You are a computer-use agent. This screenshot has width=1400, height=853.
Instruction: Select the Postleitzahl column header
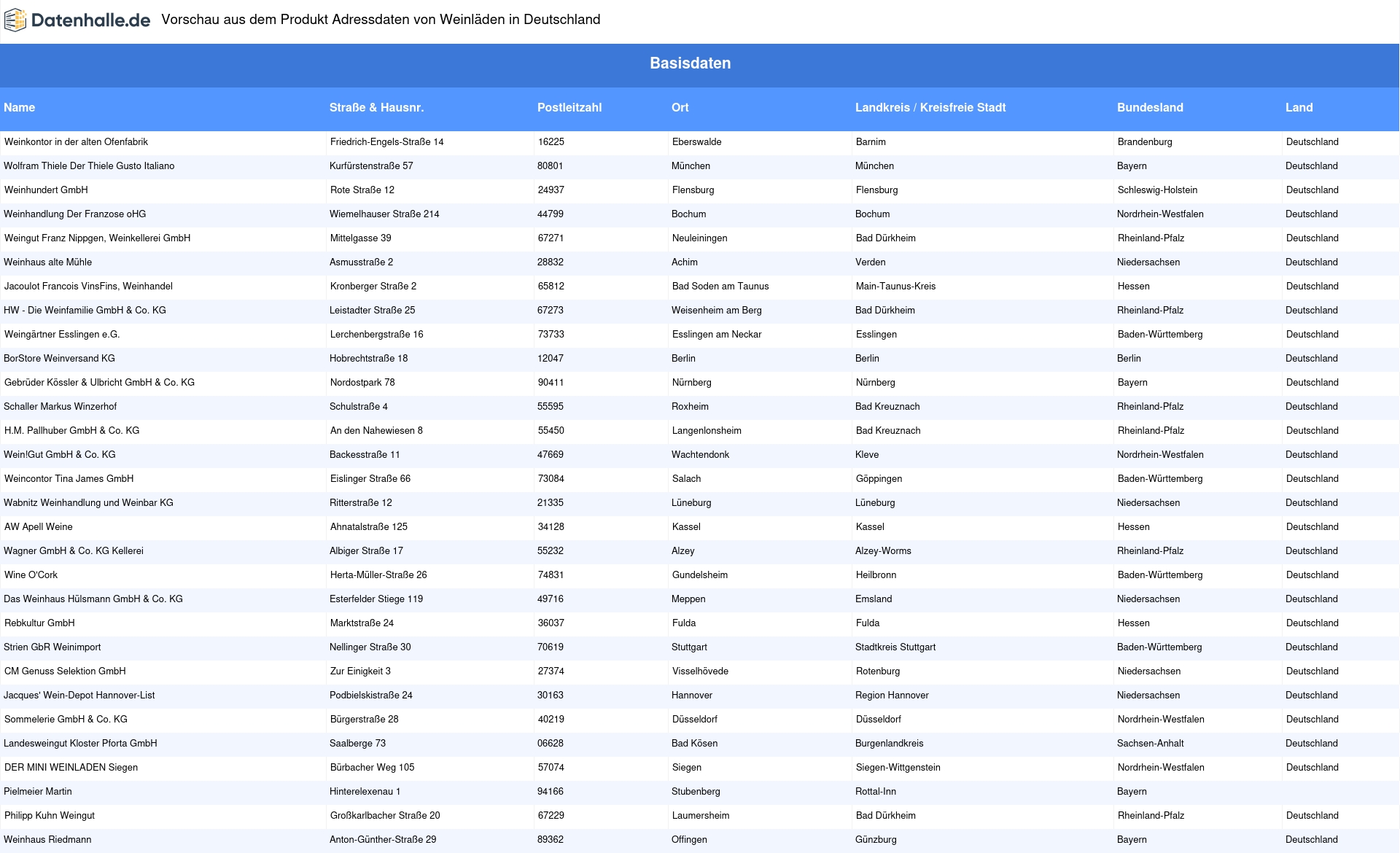pyautogui.click(x=569, y=108)
